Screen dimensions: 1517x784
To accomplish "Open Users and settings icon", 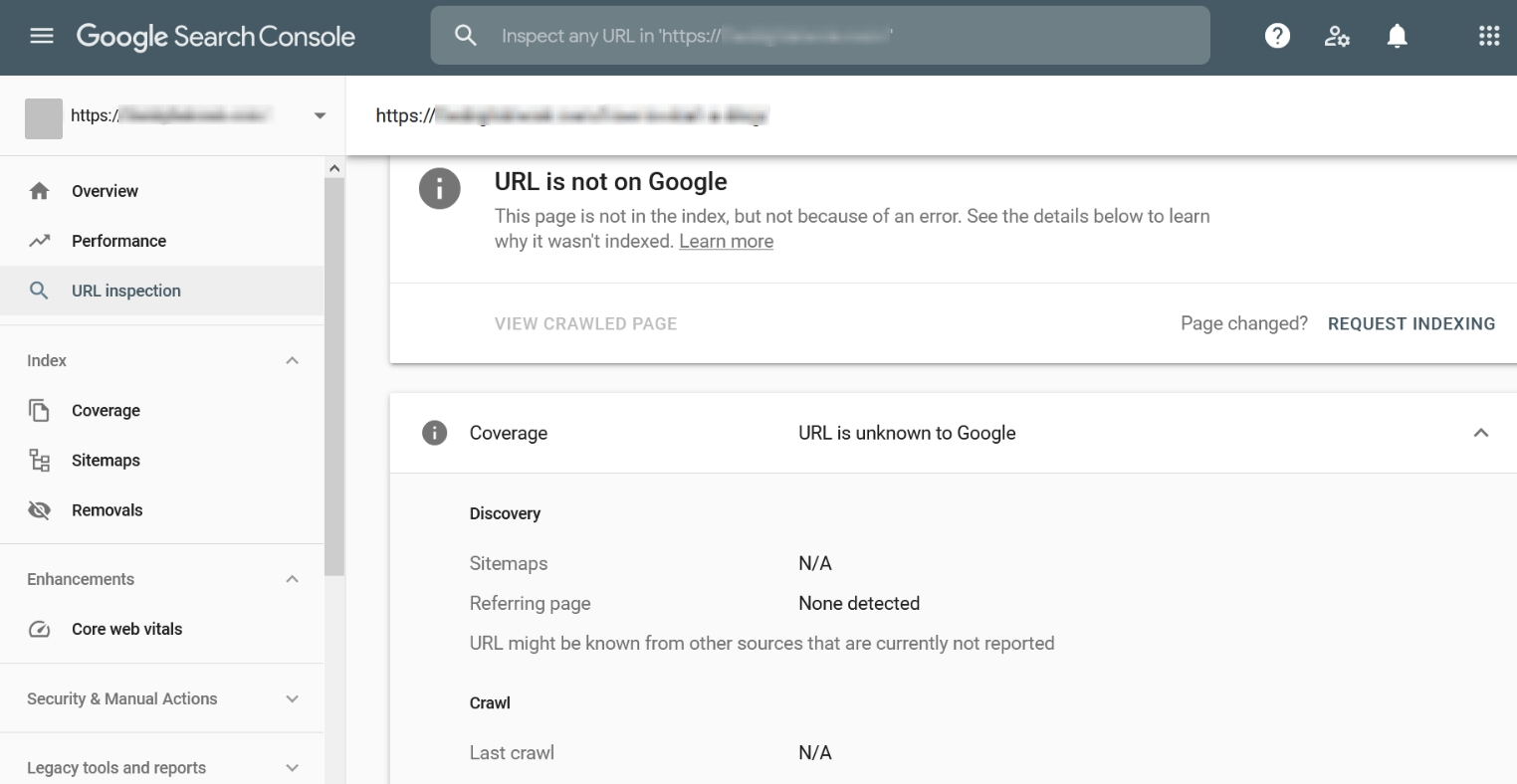I will coord(1337,37).
